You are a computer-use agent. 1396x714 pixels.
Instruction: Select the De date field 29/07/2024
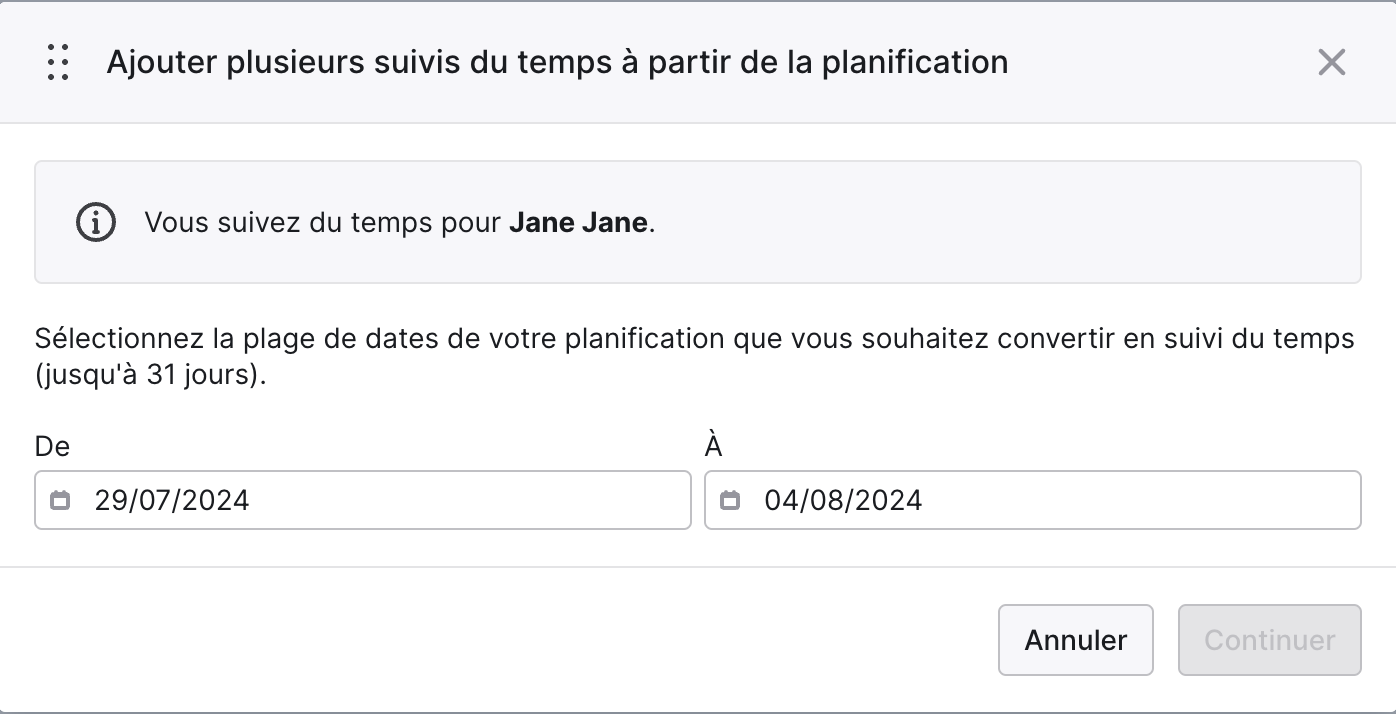(363, 500)
